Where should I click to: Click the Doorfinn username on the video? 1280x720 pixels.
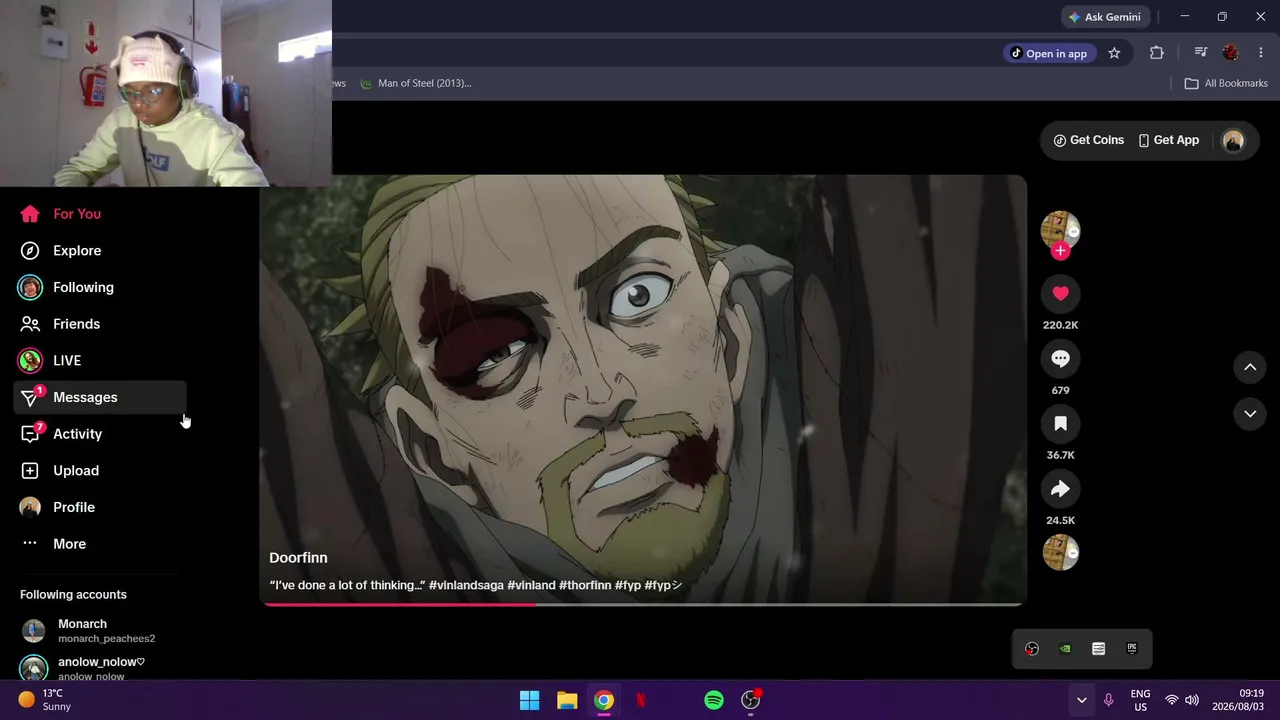298,558
